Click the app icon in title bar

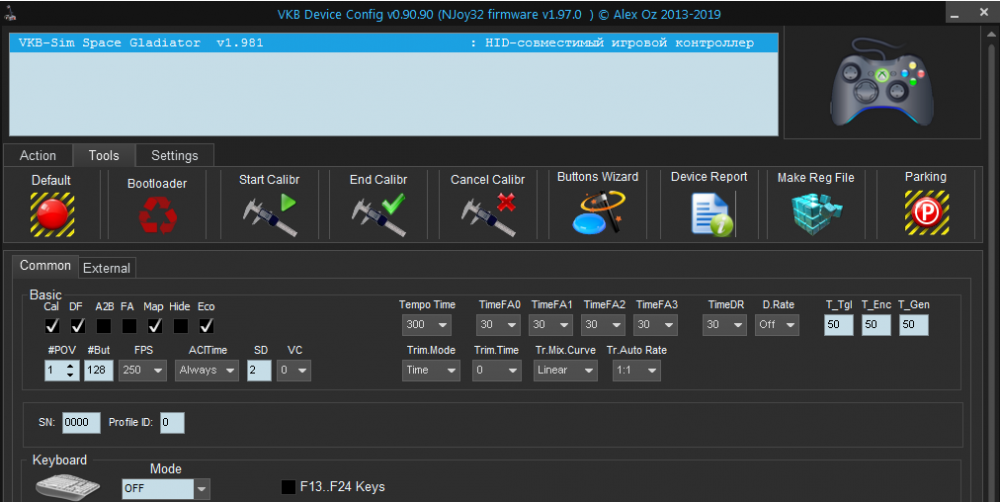point(10,12)
